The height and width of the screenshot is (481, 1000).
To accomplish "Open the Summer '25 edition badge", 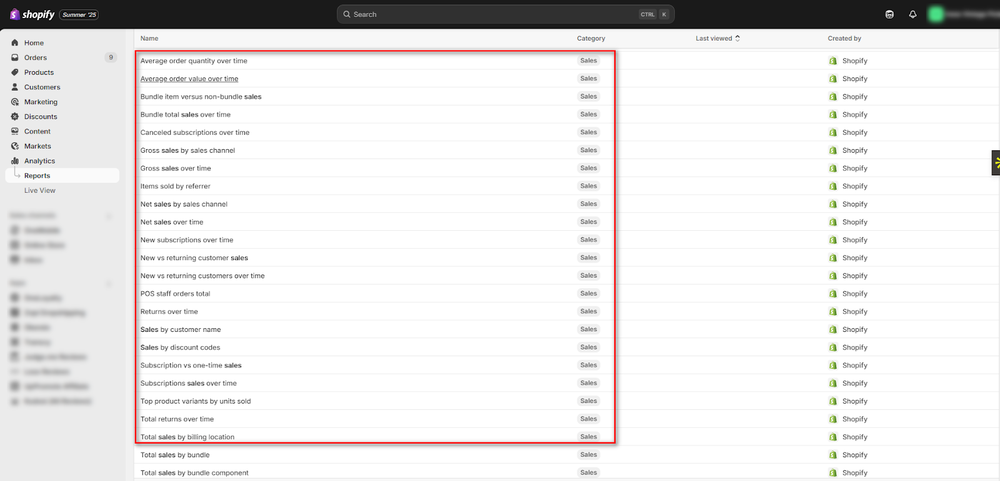I will tap(79, 14).
